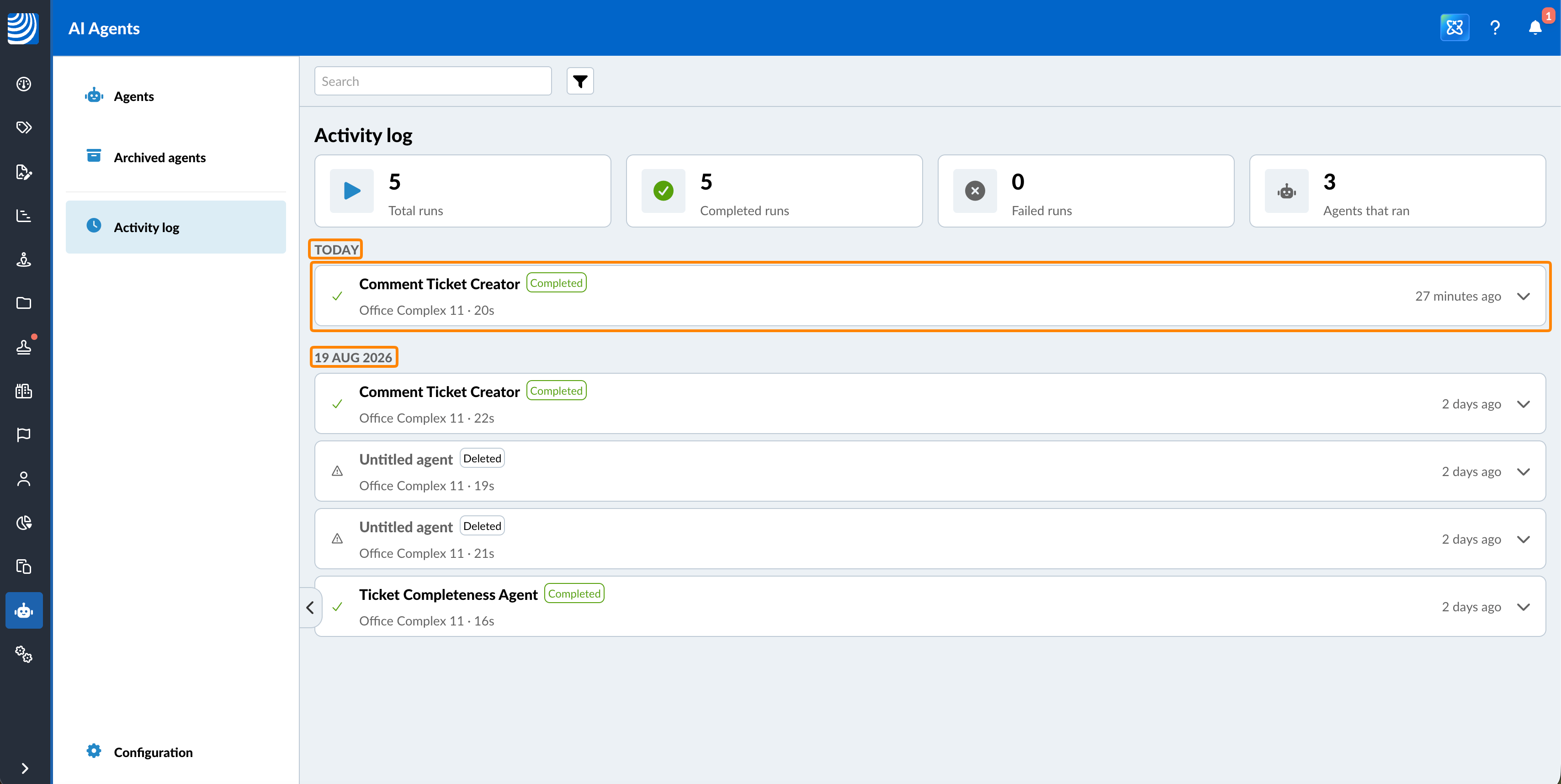The height and width of the screenshot is (784, 1561).
Task: Open the document-with-pencil icon in the sidebar
Action: tap(24, 172)
